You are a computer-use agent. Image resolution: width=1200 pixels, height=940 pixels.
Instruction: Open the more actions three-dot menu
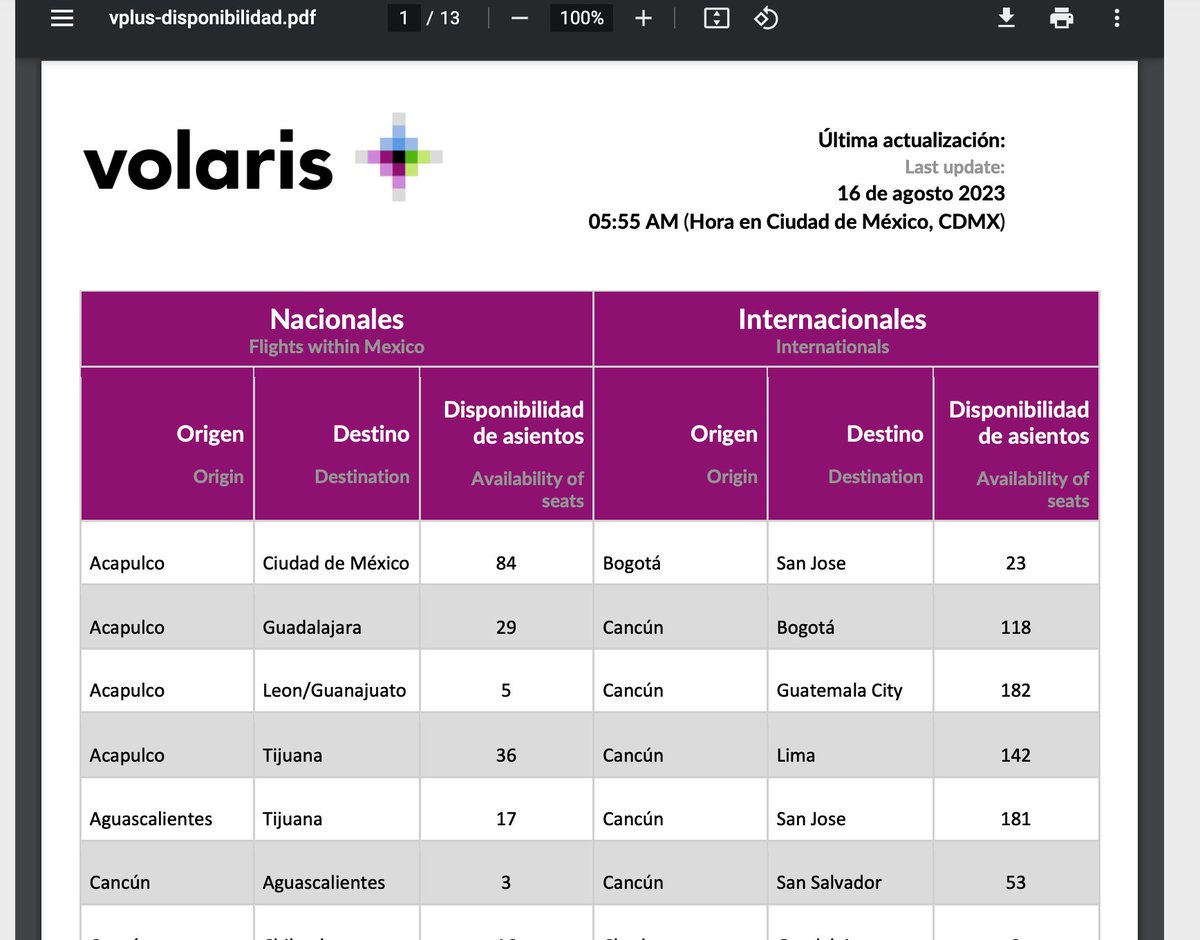(x=1117, y=18)
